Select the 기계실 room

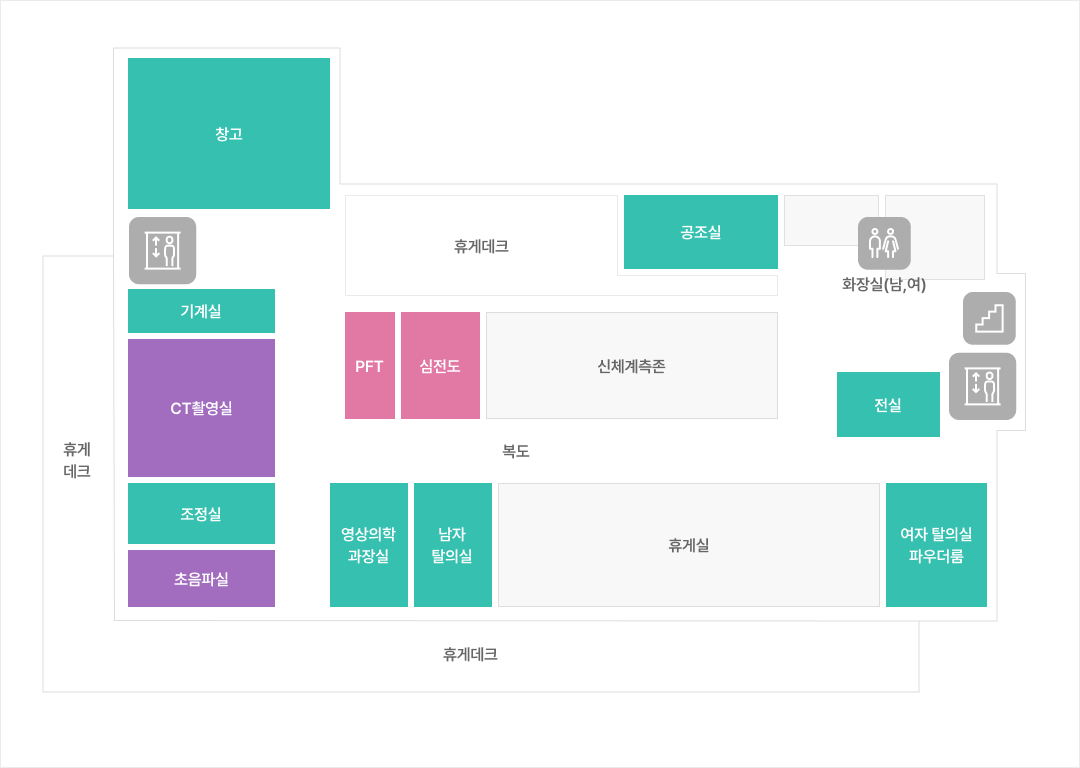(x=201, y=311)
